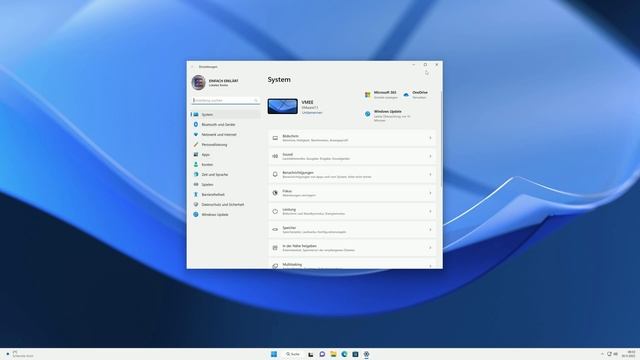Select System in the settings sidebar
This screenshot has height=360, width=640.
(225, 115)
